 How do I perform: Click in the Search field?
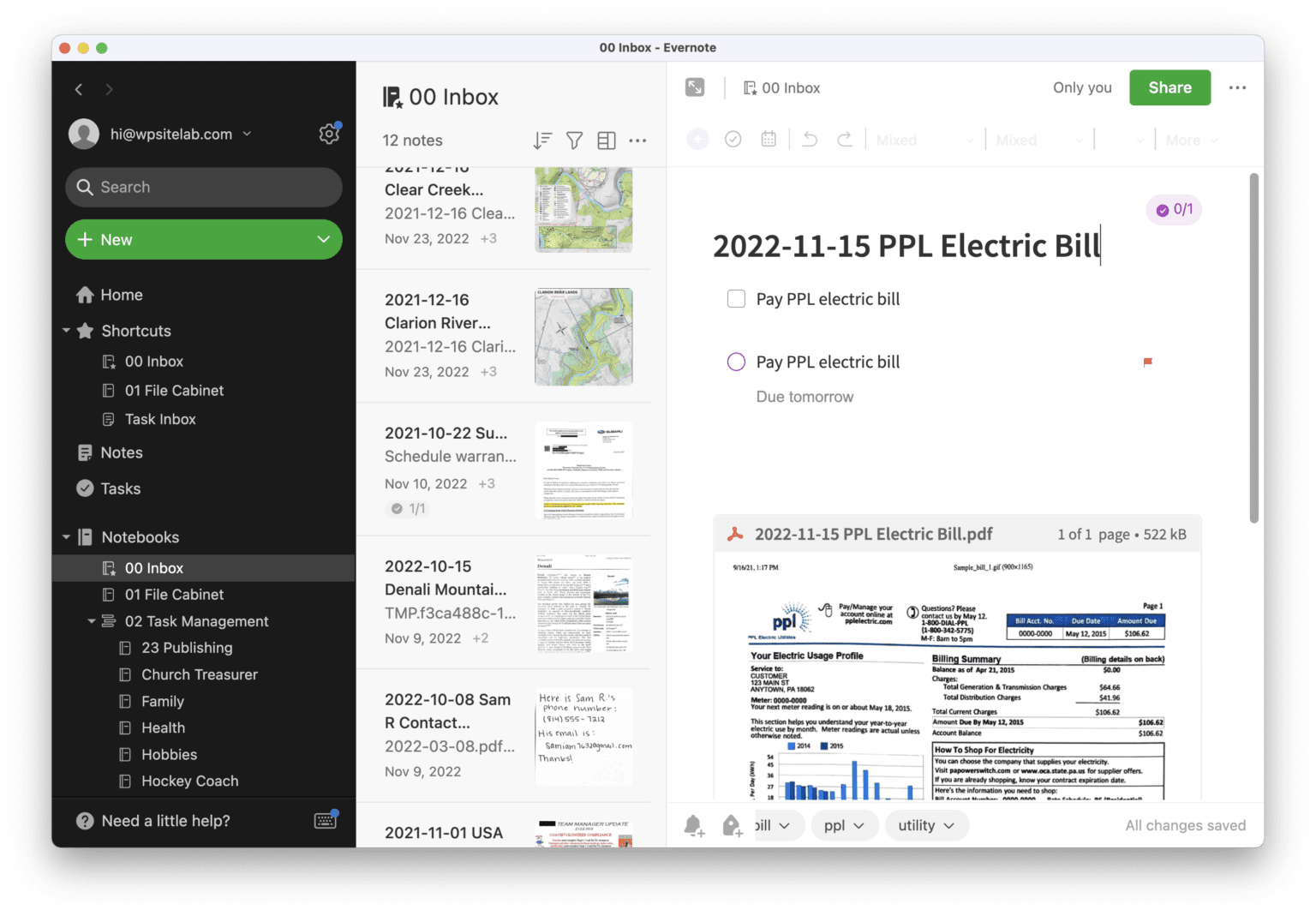204,187
